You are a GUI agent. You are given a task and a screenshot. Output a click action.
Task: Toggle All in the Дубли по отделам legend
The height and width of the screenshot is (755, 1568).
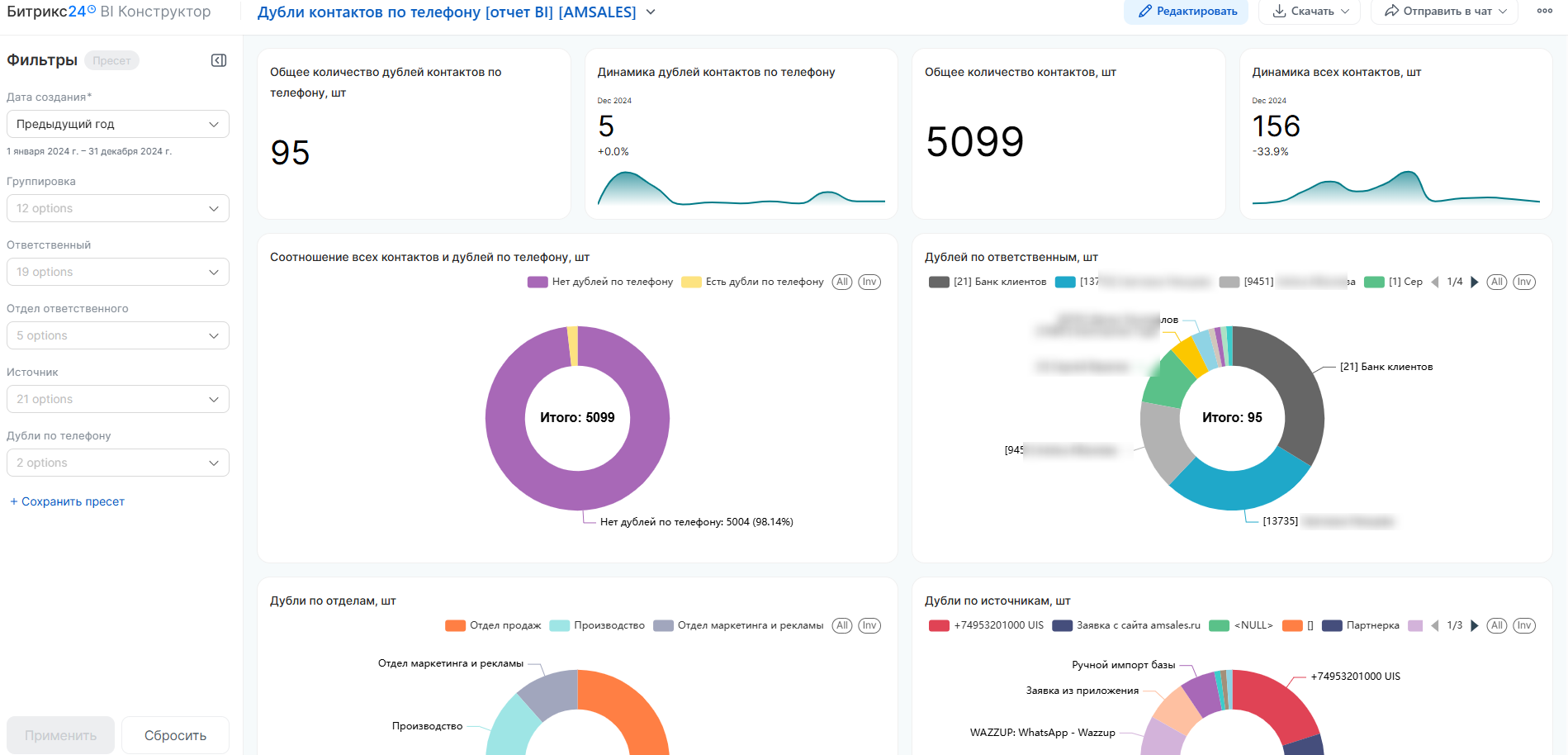click(x=842, y=625)
